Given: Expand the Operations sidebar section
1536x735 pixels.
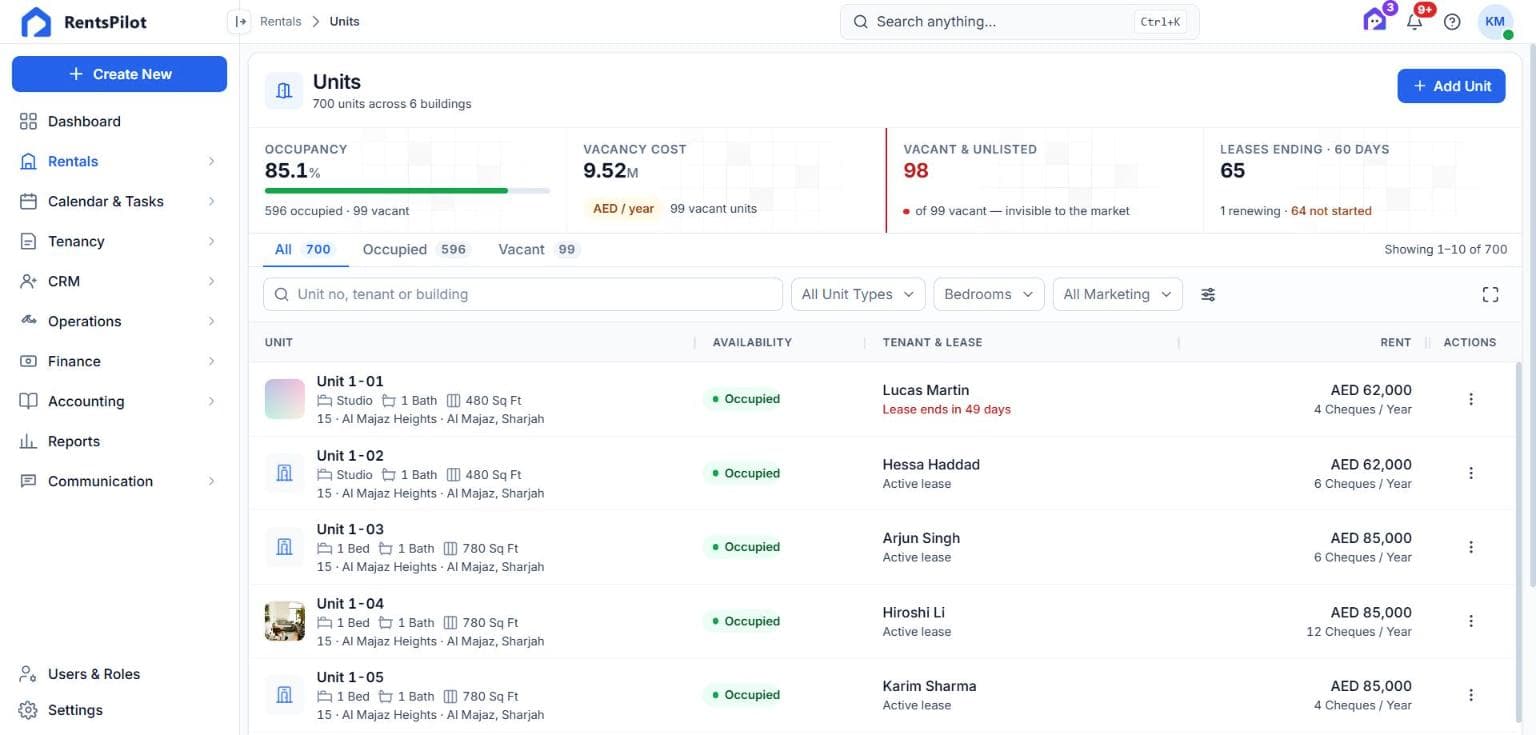Looking at the screenshot, I should coord(119,321).
